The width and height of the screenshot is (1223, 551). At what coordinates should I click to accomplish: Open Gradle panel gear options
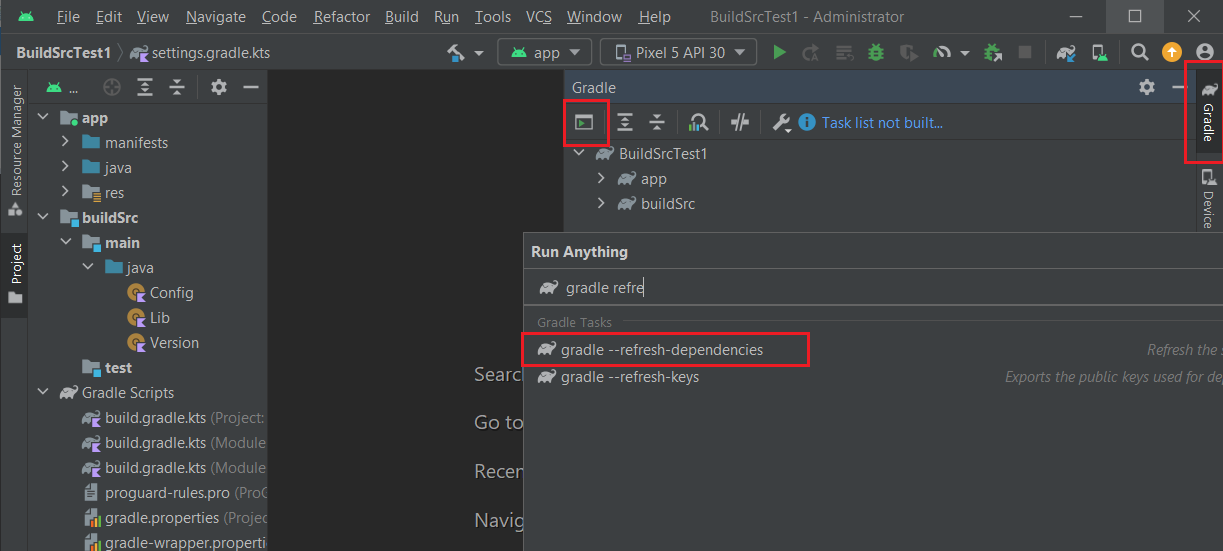[1147, 87]
